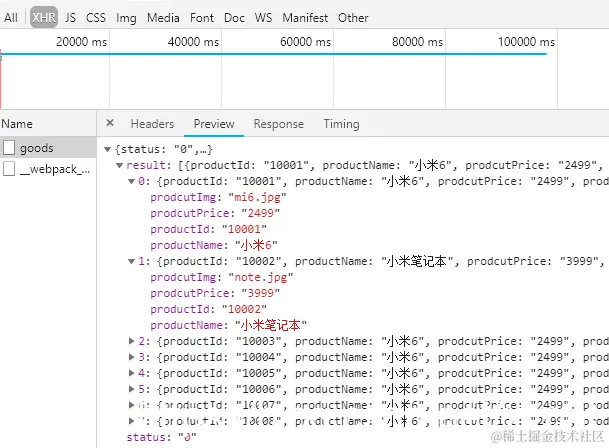The height and width of the screenshot is (448, 609).
Task: Select the All filter
Action: [x=11, y=17]
